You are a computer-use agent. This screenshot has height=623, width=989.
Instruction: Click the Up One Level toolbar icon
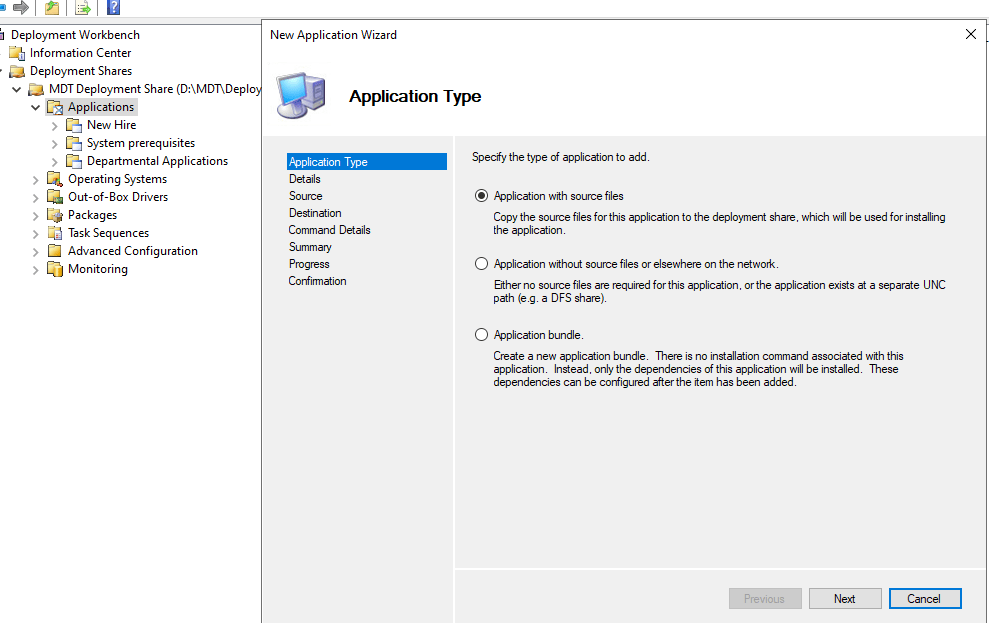52,8
